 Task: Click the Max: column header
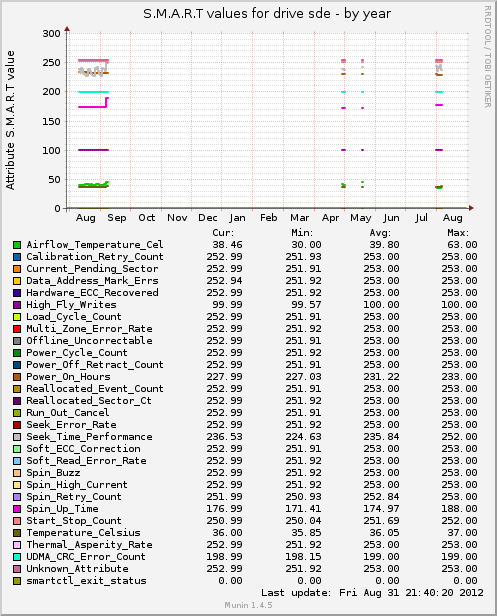tap(458, 233)
